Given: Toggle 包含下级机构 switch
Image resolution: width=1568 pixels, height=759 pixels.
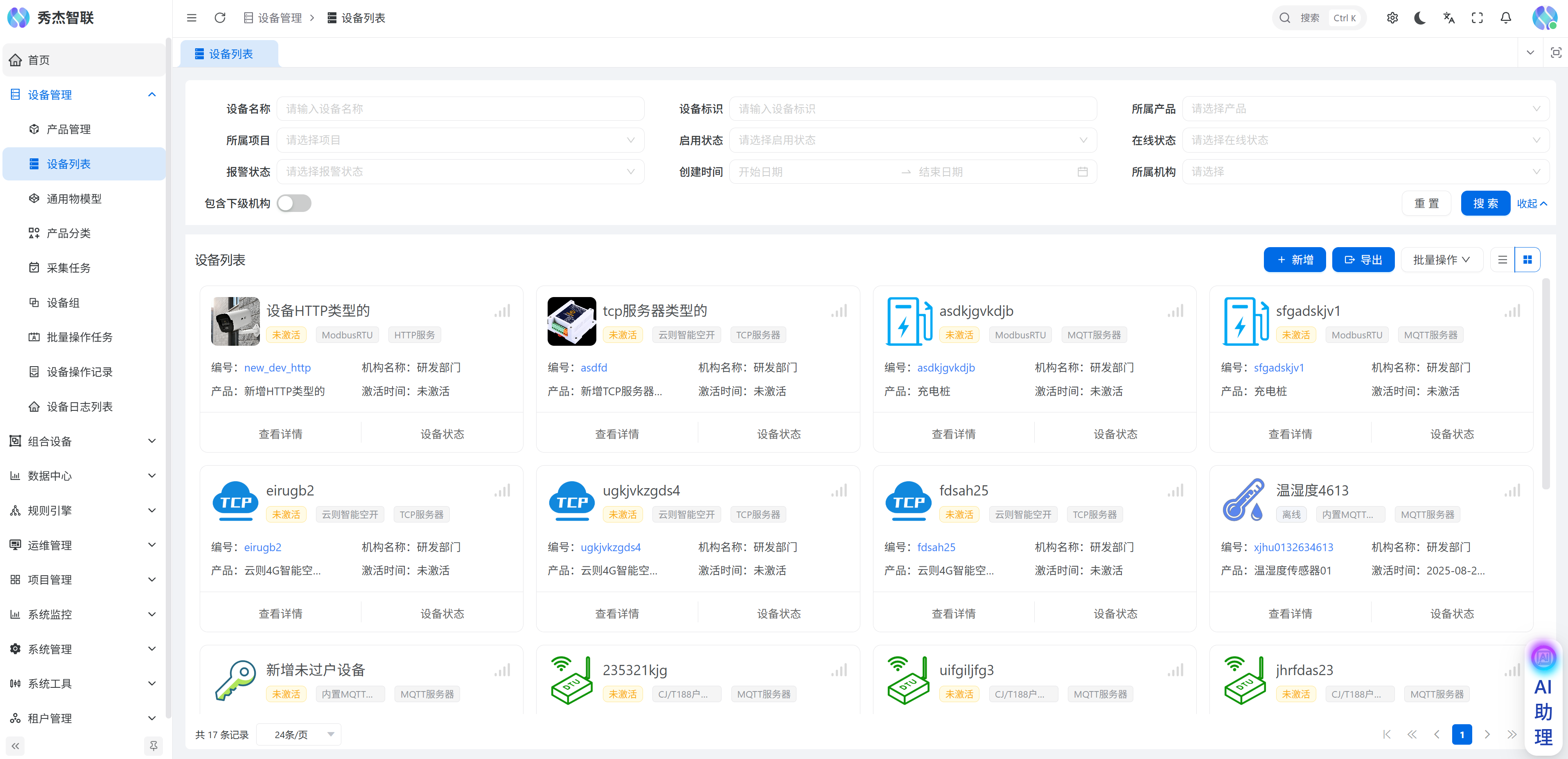Looking at the screenshot, I should click(294, 203).
